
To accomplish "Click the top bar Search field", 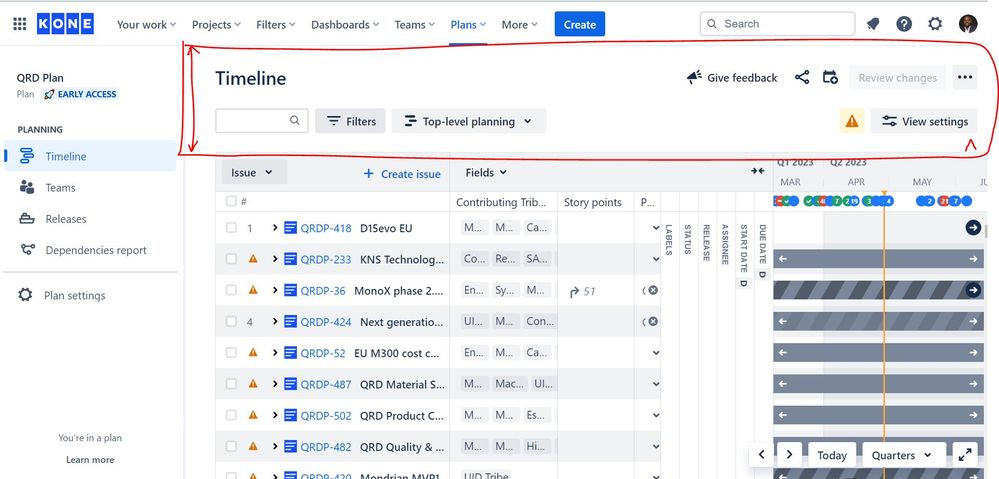I will (777, 24).
